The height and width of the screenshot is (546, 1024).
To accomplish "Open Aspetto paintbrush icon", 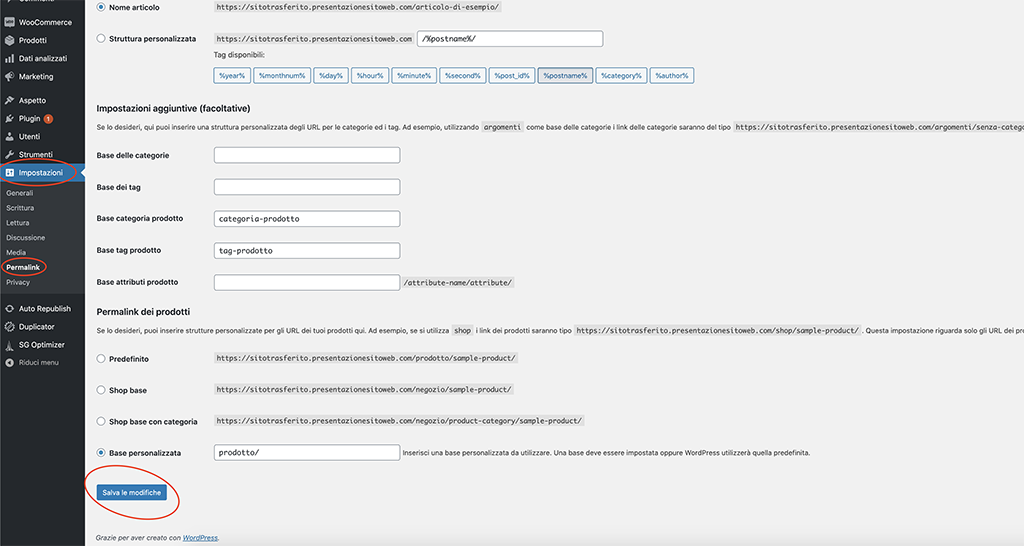I will tap(9, 101).
